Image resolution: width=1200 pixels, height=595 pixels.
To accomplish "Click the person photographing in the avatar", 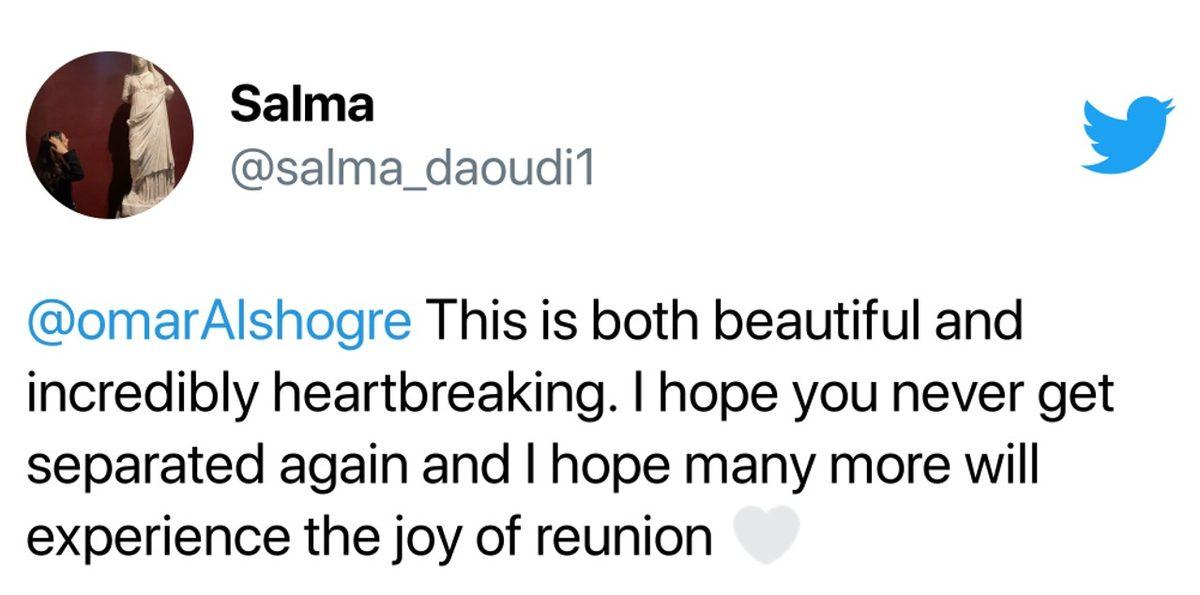I will pos(60,170).
